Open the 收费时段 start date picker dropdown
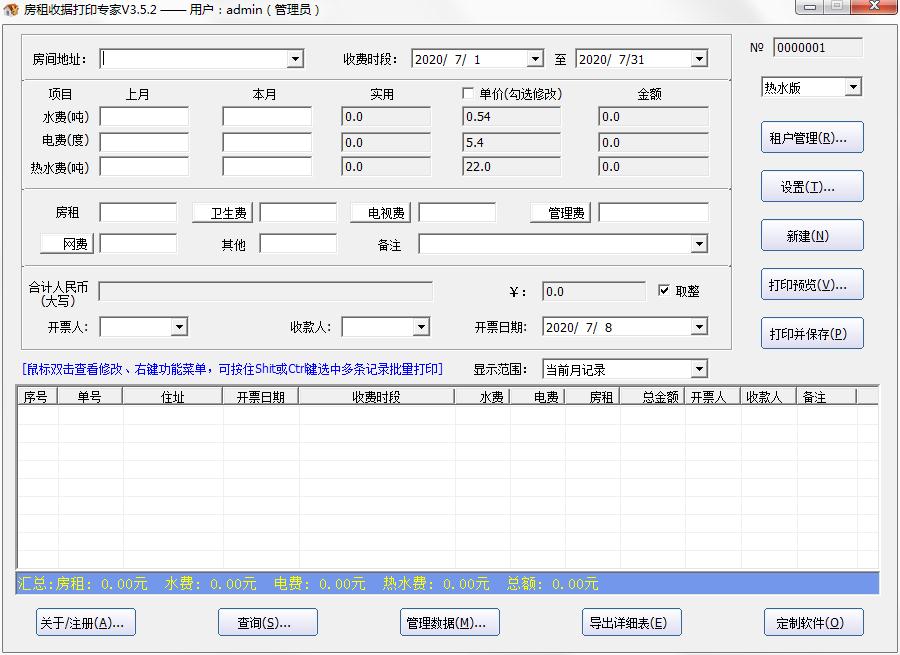The image size is (900, 655). (x=535, y=59)
